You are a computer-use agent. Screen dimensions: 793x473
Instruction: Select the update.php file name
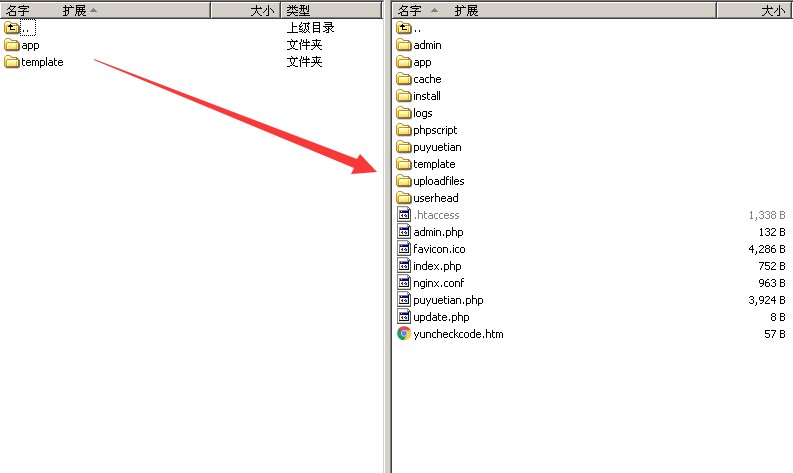pos(442,317)
